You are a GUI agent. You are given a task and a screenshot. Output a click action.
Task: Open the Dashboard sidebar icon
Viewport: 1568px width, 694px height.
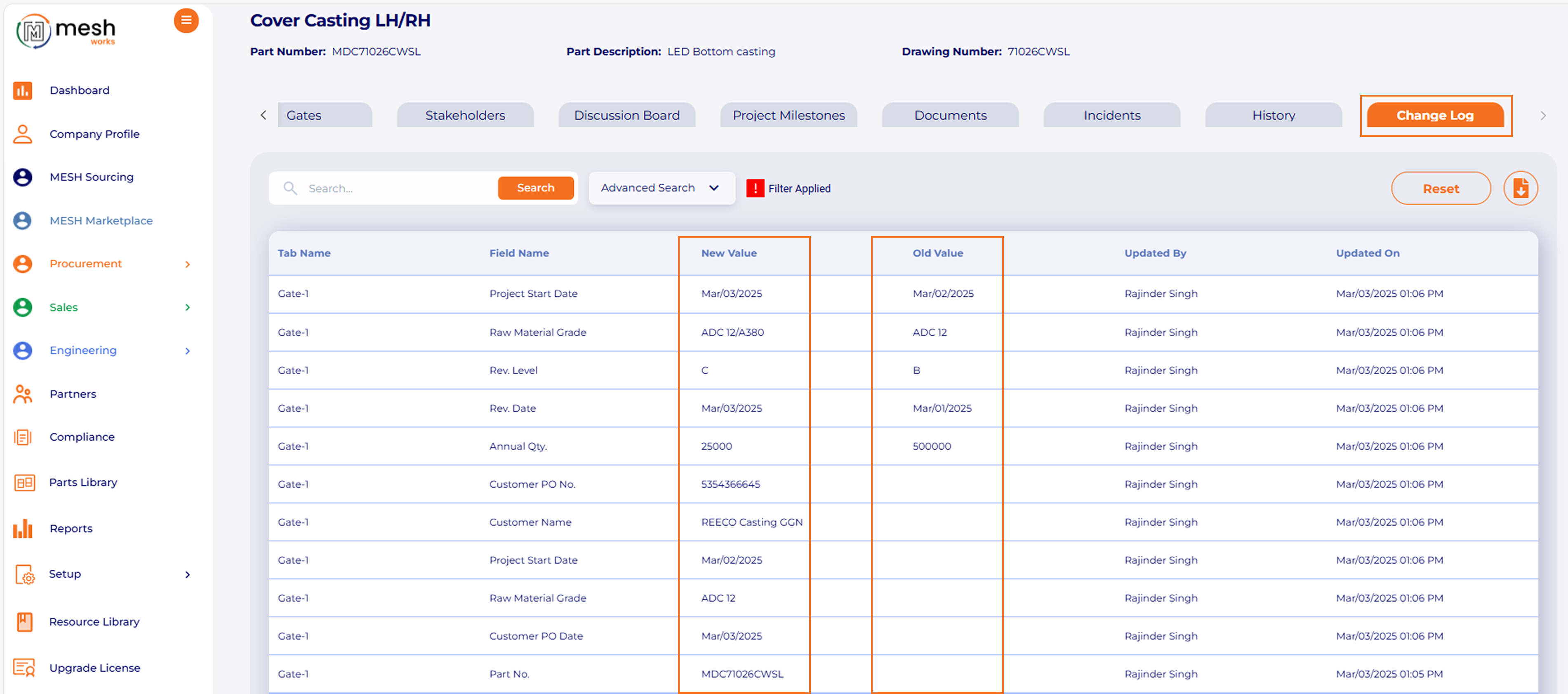(x=23, y=90)
